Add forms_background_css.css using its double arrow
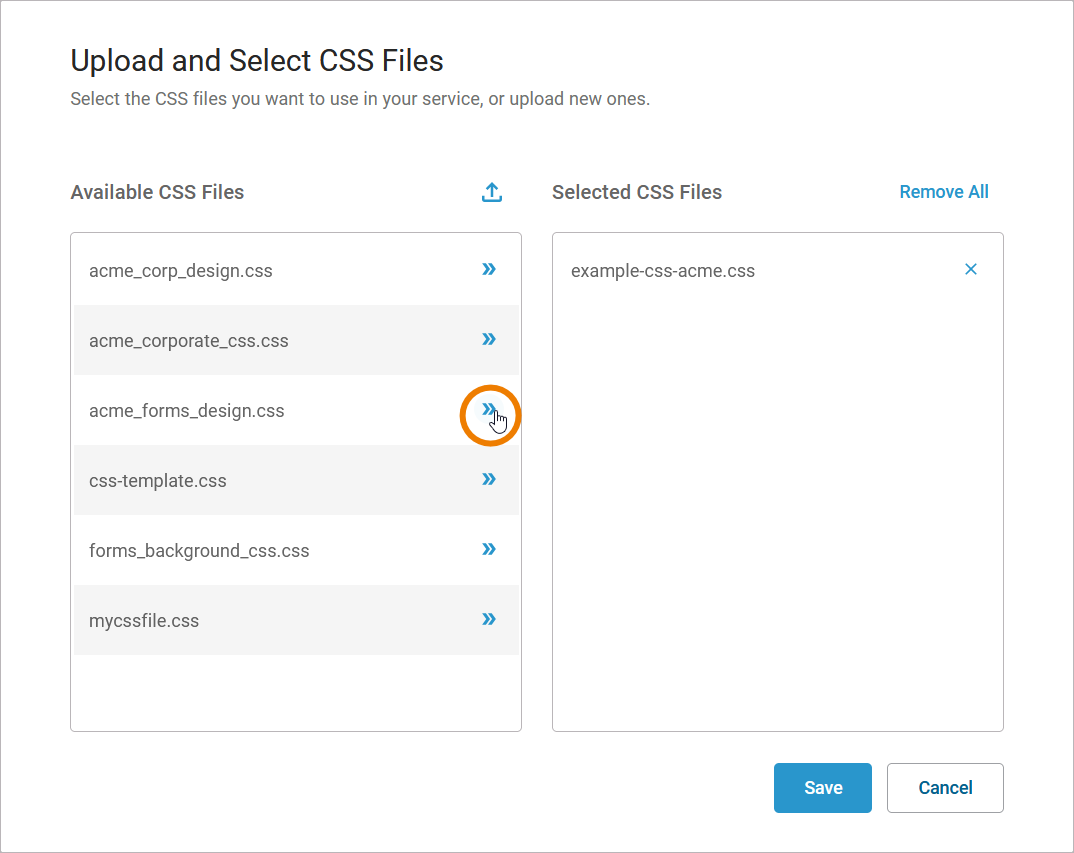 tap(489, 549)
